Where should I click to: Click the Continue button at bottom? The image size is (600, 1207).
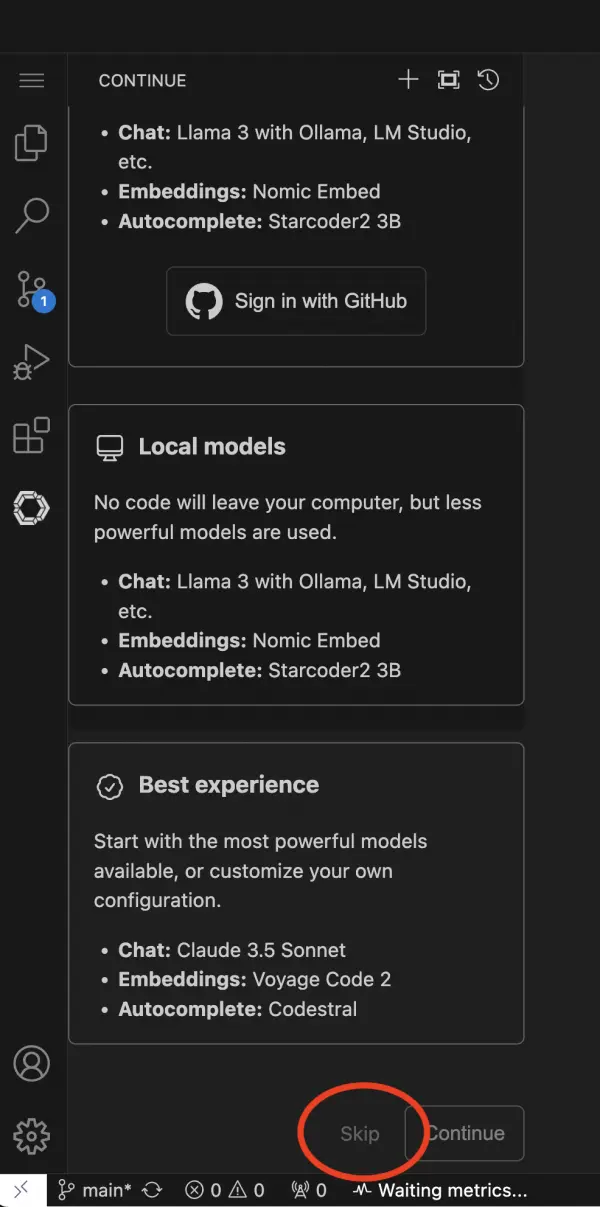pos(465,1133)
